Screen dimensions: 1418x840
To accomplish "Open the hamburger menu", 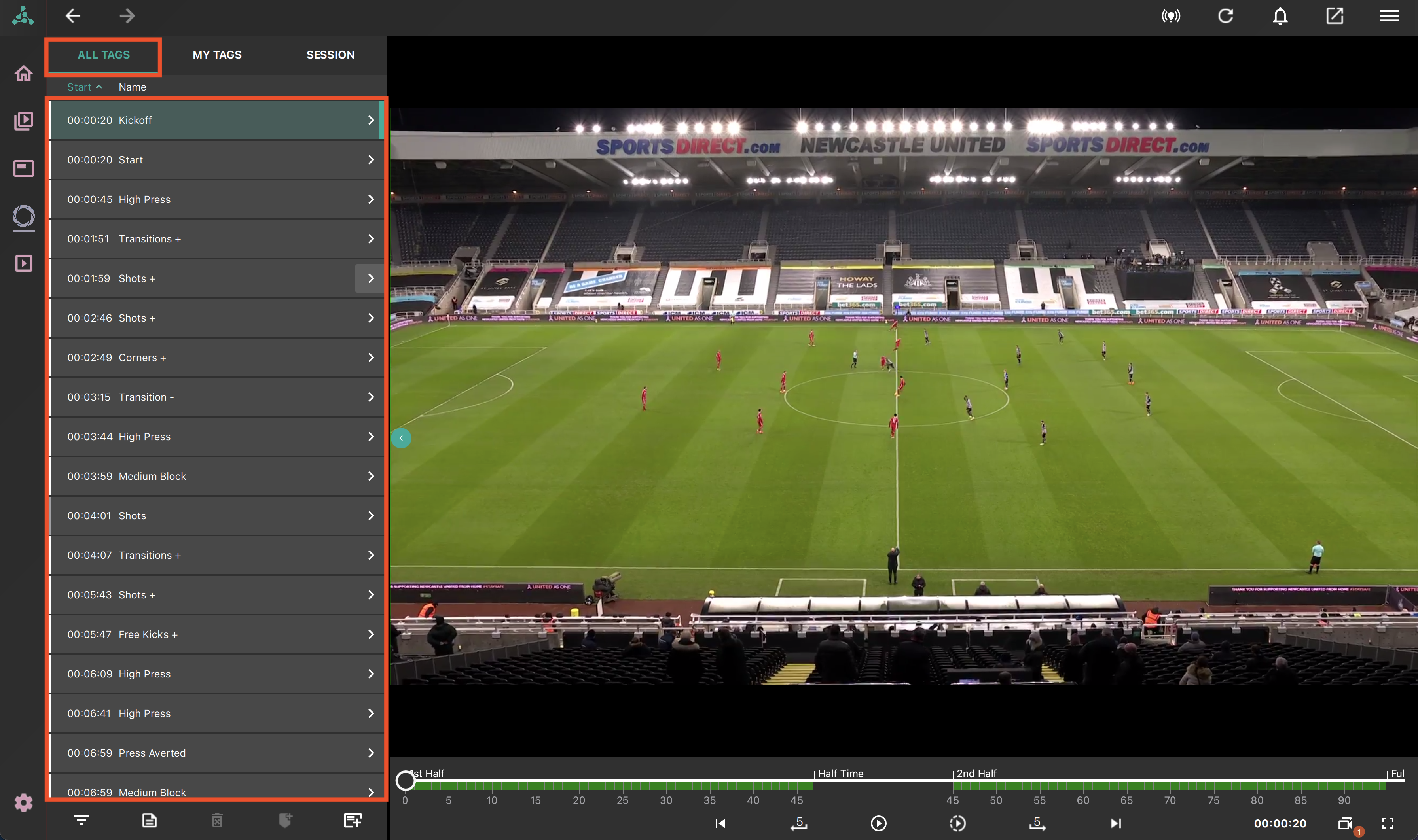I will point(1389,16).
